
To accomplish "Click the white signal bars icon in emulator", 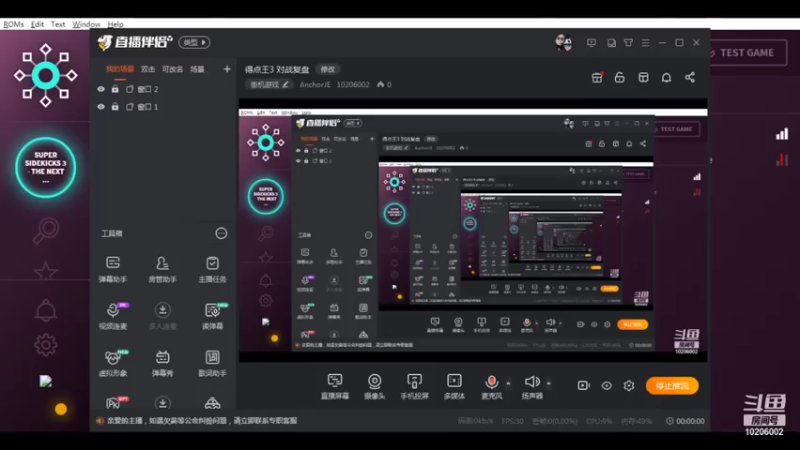I will [x=782, y=134].
